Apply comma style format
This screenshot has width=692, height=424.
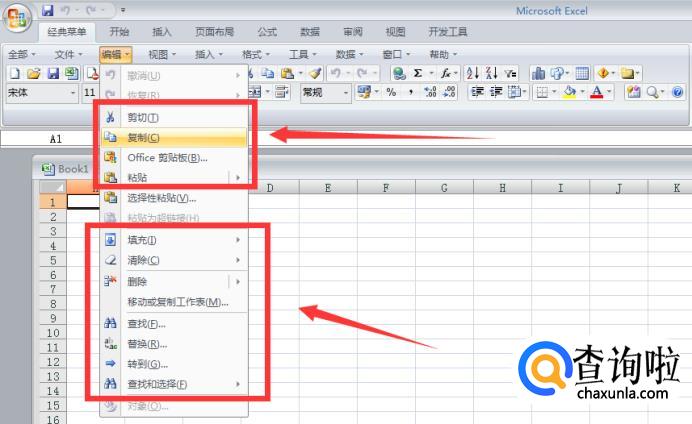(x=411, y=92)
